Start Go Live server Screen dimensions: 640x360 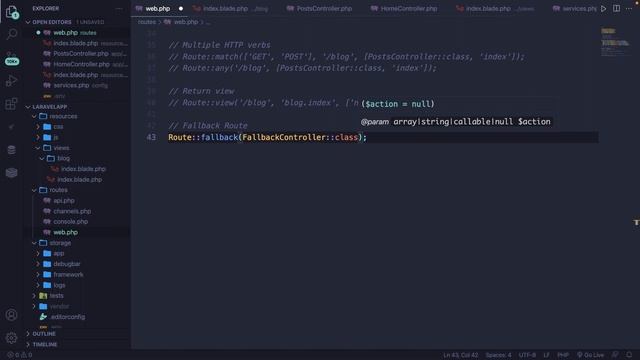[x=590, y=355]
